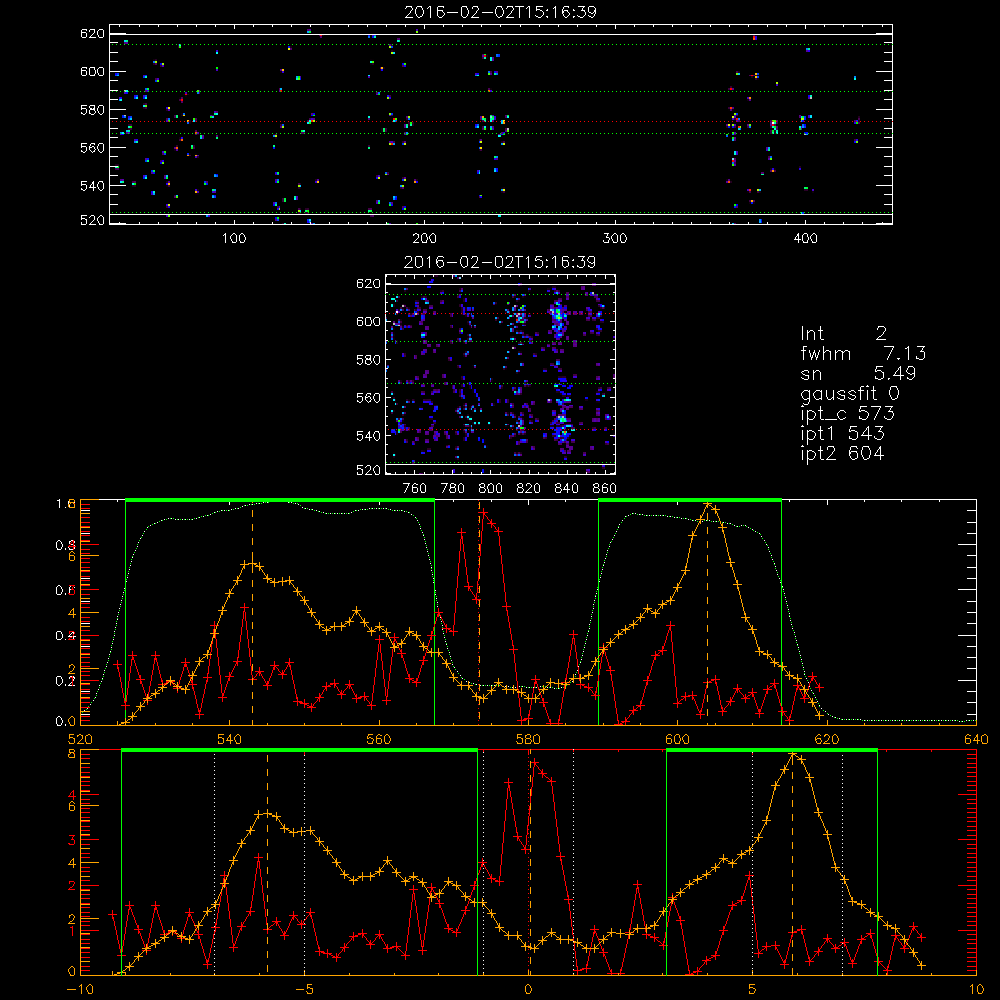Click x-axis label 200 of the wide detector image
This screenshot has width=1000, height=1000.
[x=424, y=239]
